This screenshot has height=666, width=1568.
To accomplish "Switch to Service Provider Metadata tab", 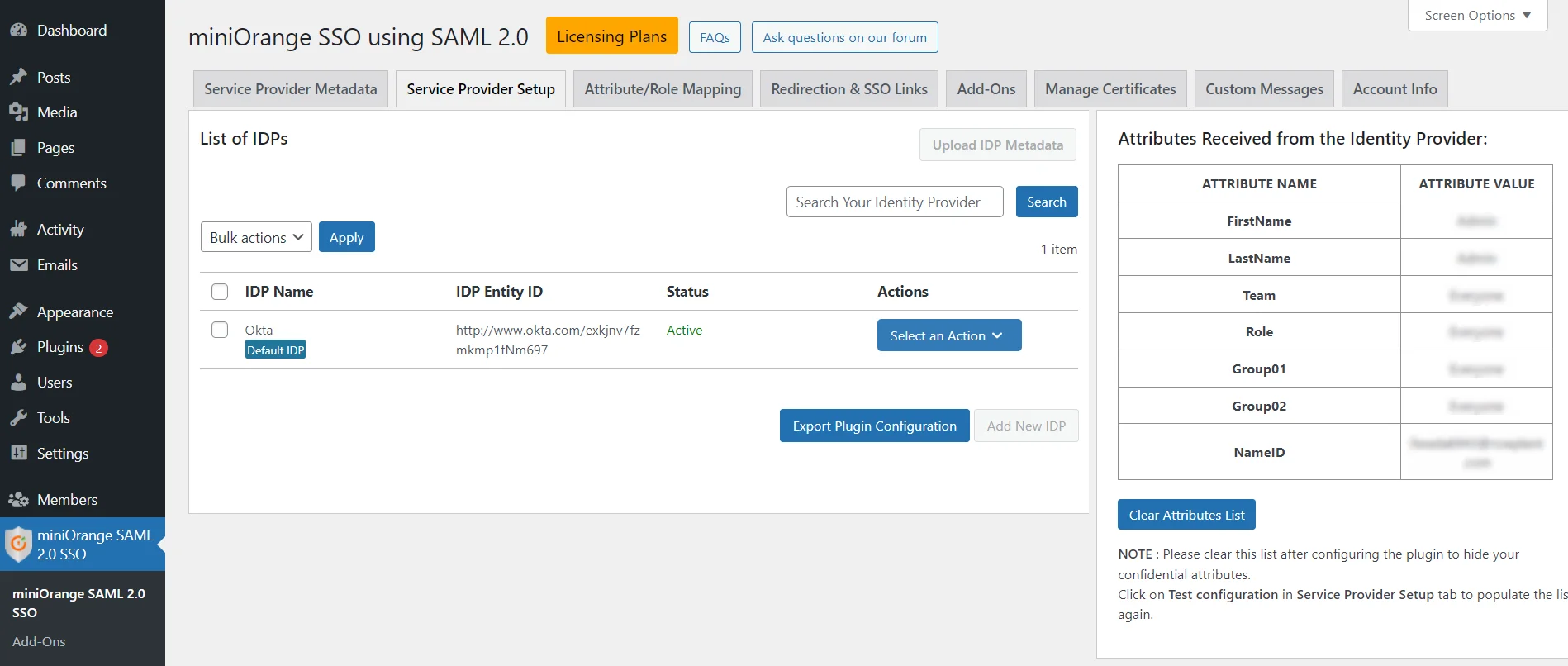I will pos(291,89).
